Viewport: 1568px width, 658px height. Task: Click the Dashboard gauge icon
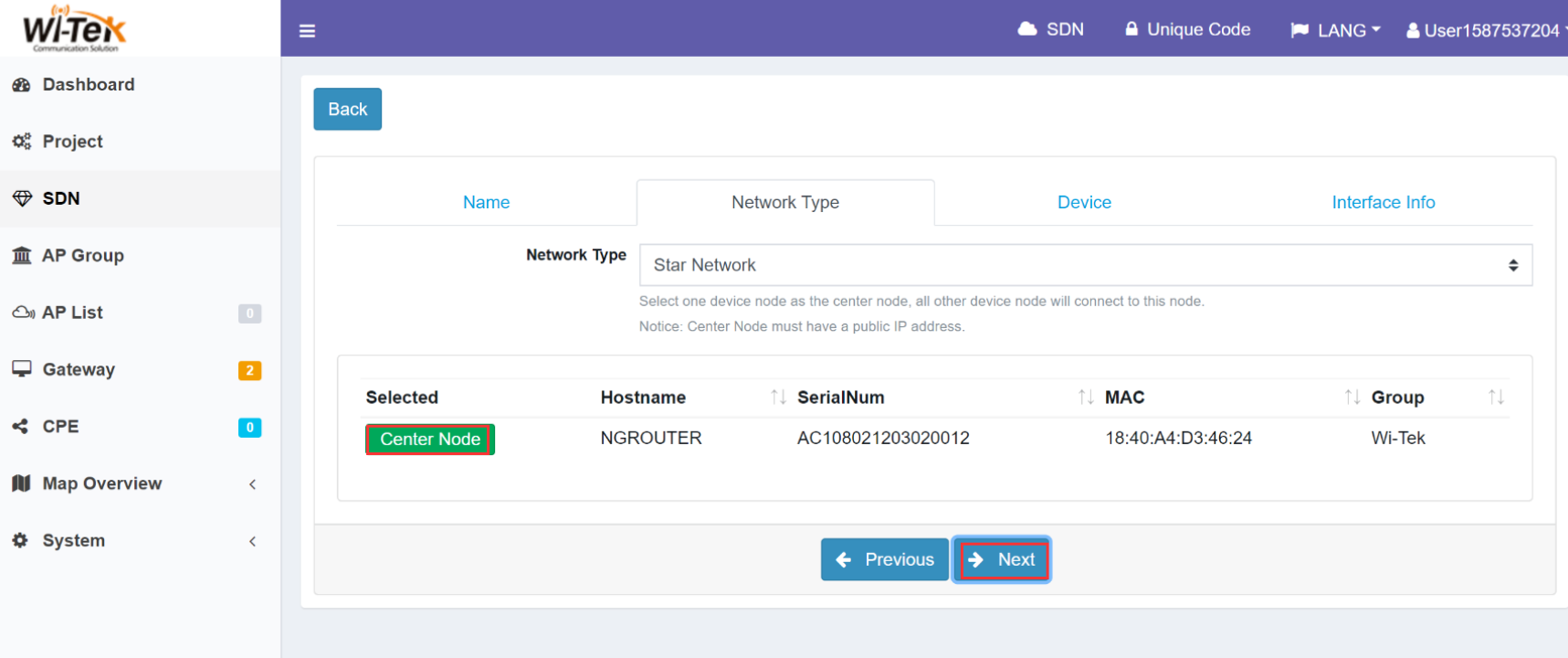(22, 85)
